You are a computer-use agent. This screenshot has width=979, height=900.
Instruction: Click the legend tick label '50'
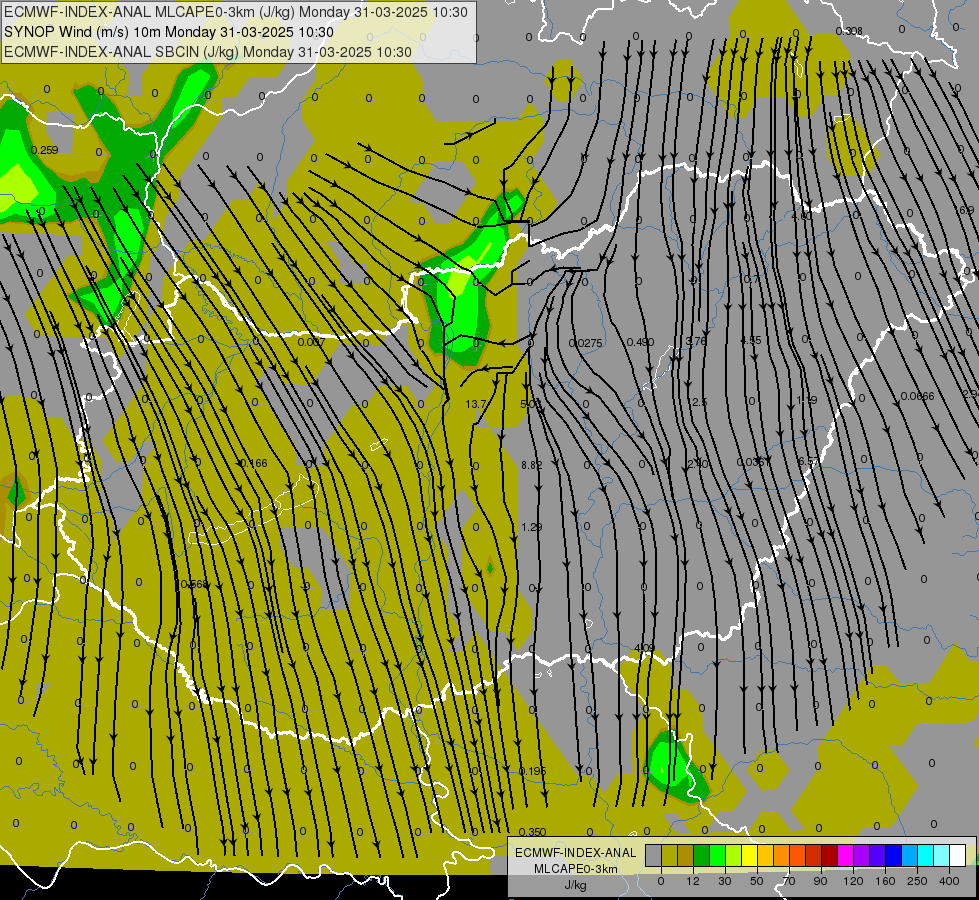(x=757, y=881)
